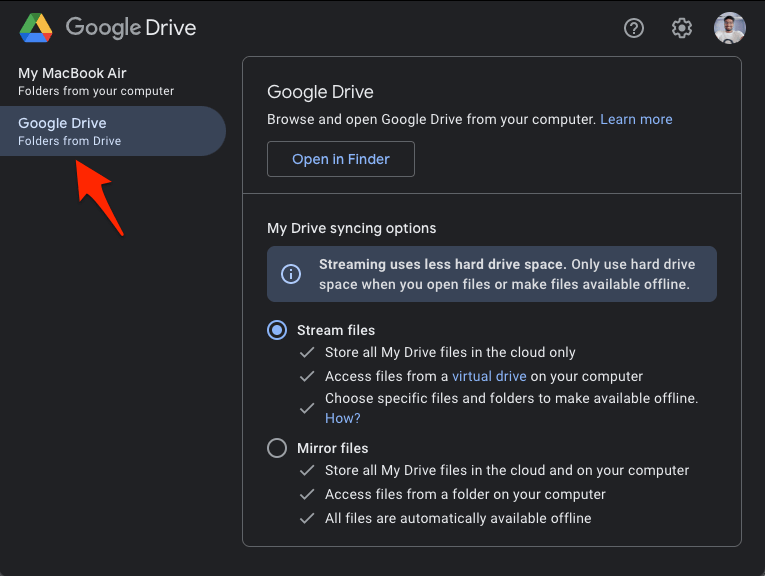Click 'My Drive syncing options' heading
This screenshot has height=576, width=765.
[351, 228]
